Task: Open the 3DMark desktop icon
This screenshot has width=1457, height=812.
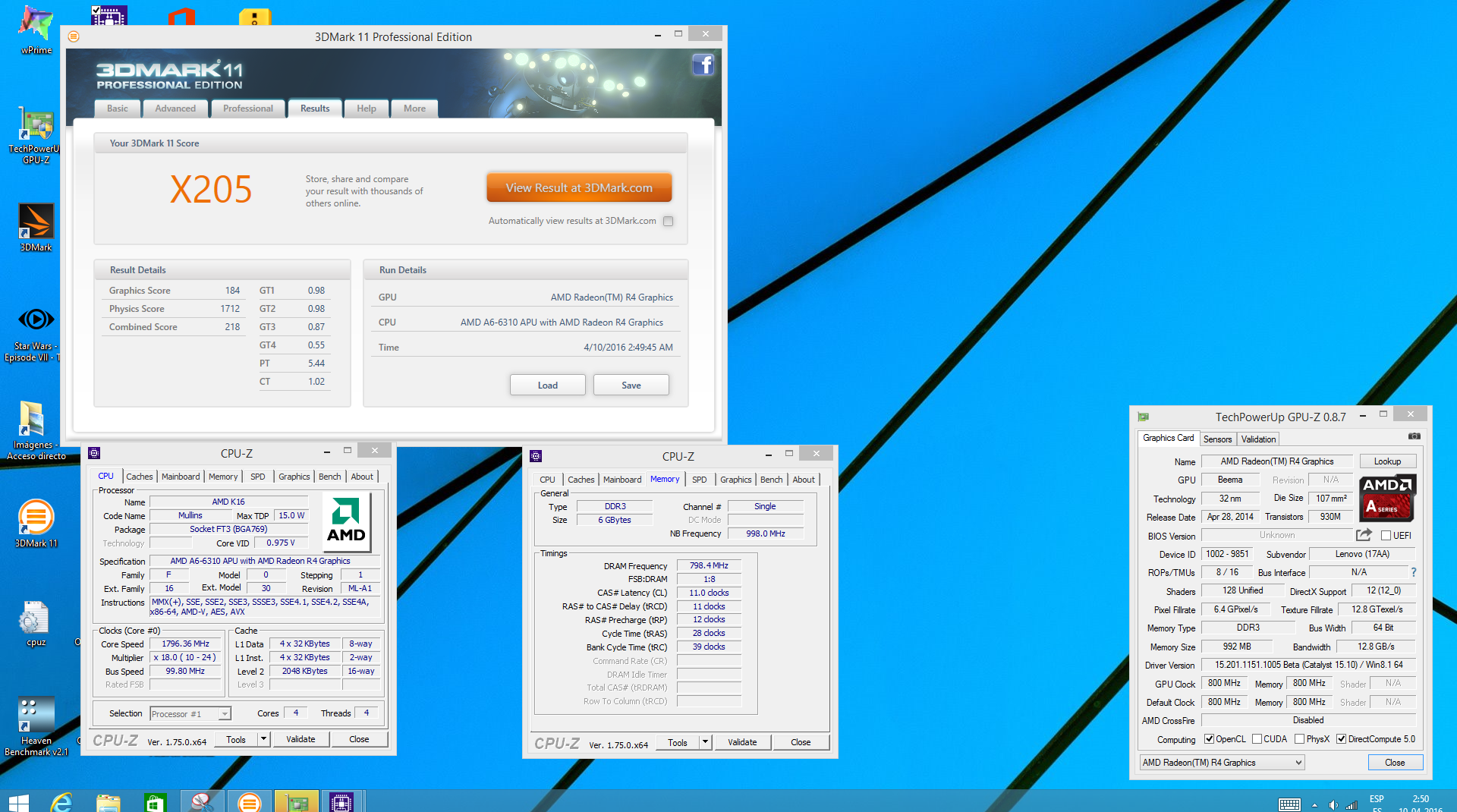Action: click(36, 228)
